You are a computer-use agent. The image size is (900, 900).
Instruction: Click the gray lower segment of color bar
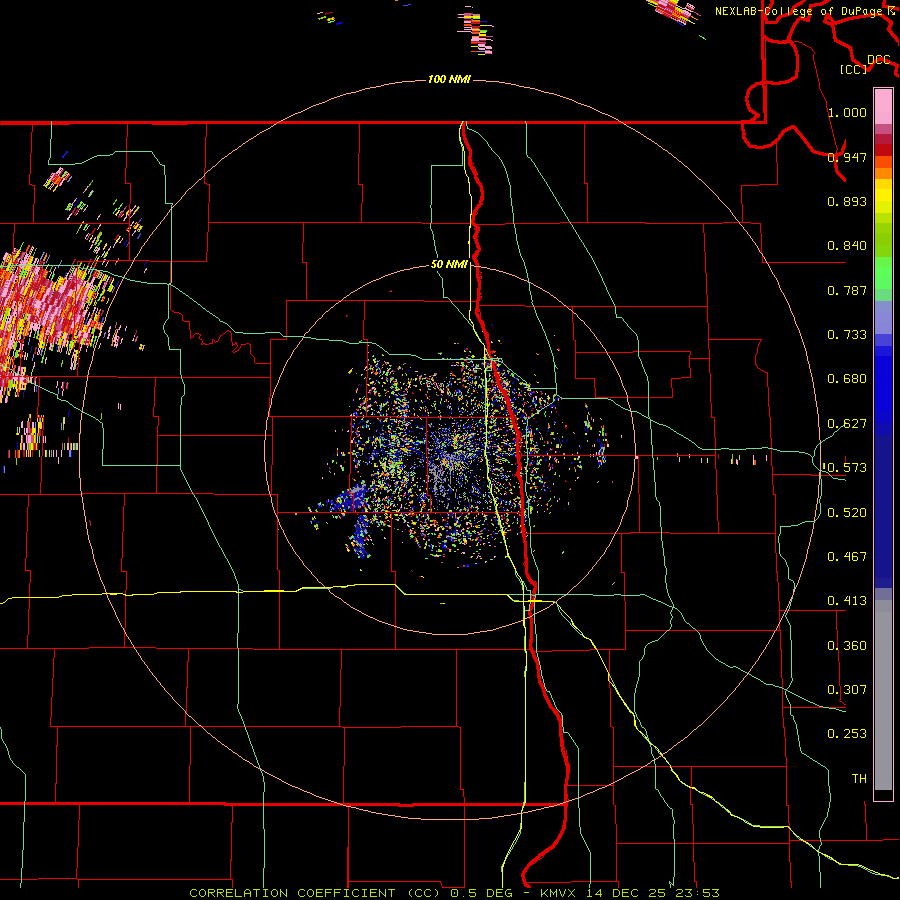pyautogui.click(x=883, y=695)
